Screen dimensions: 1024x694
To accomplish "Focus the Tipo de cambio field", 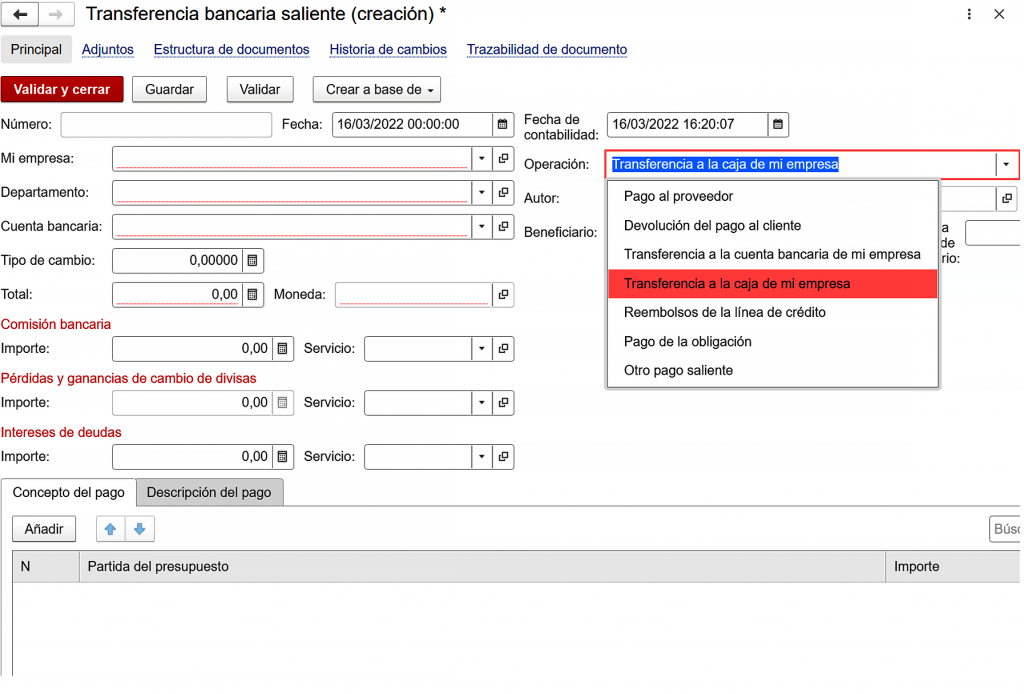I will (x=177, y=260).
